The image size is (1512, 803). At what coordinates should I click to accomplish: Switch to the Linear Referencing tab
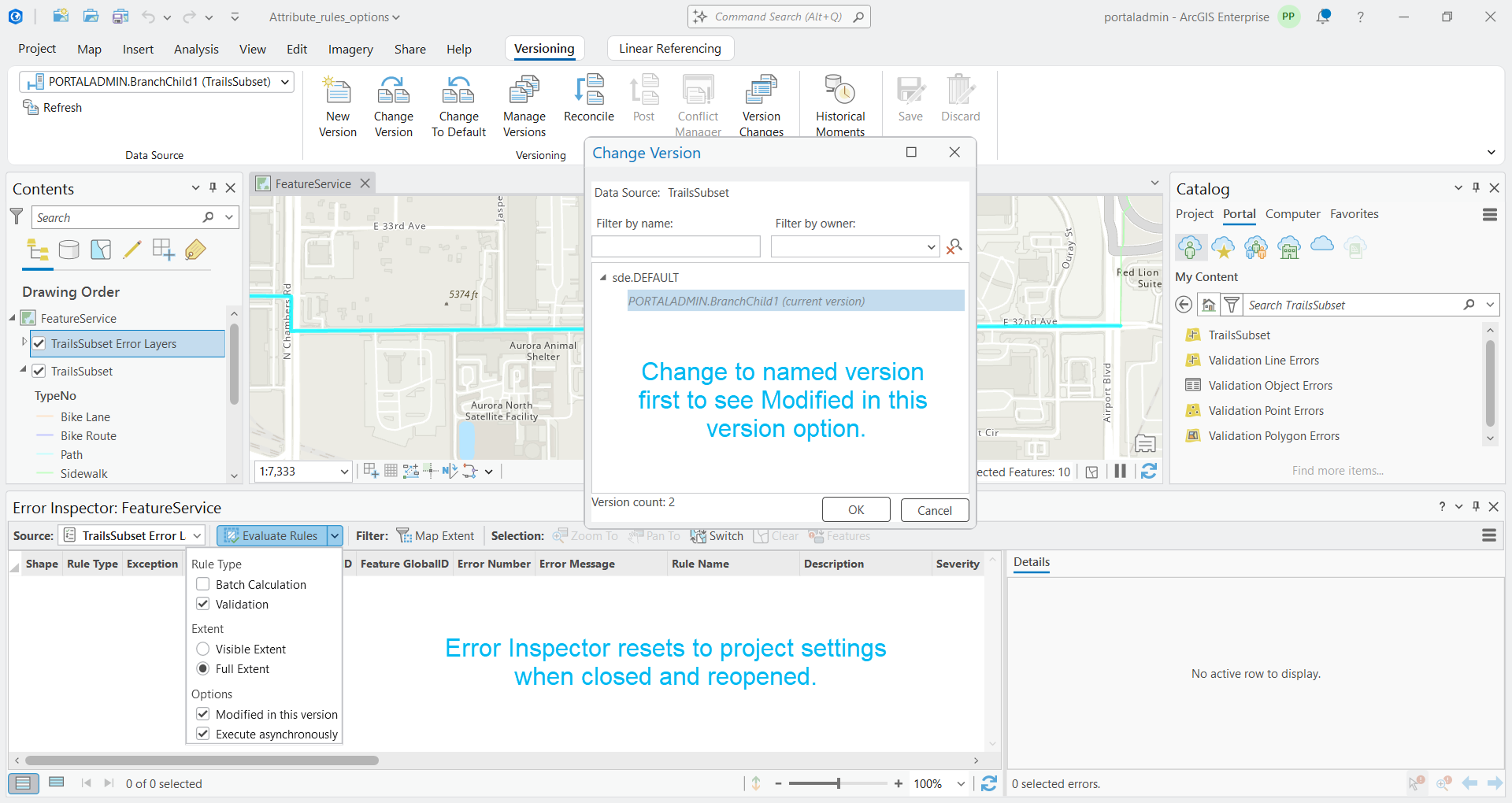point(669,48)
